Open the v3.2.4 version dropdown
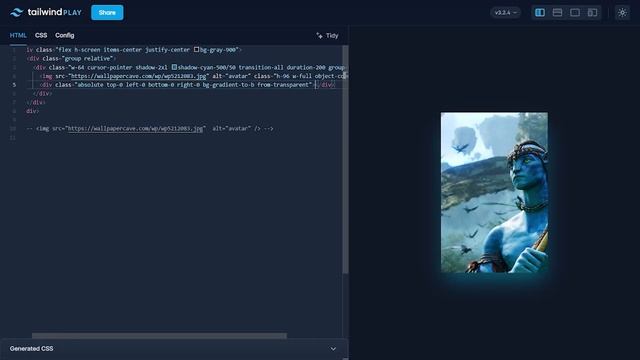640x360 pixels. click(505, 13)
